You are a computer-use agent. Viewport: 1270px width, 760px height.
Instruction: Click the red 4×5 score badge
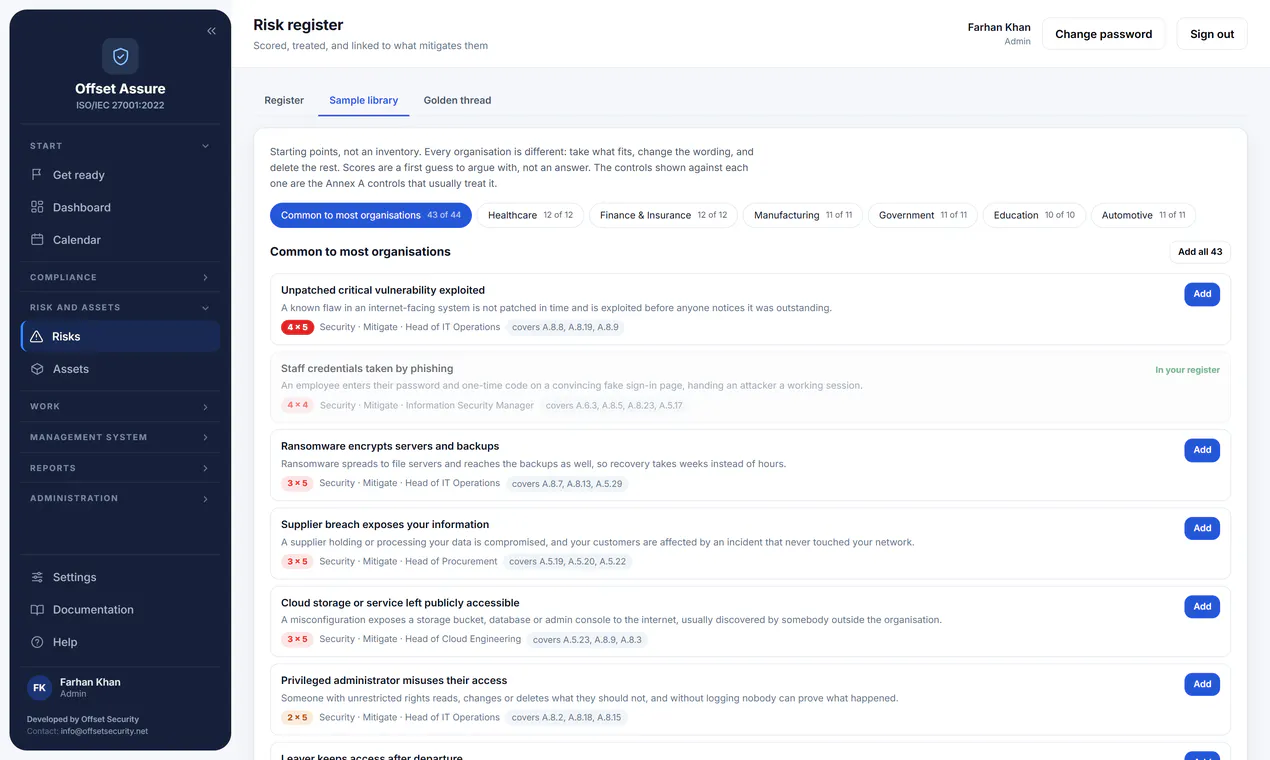pyautogui.click(x=297, y=327)
